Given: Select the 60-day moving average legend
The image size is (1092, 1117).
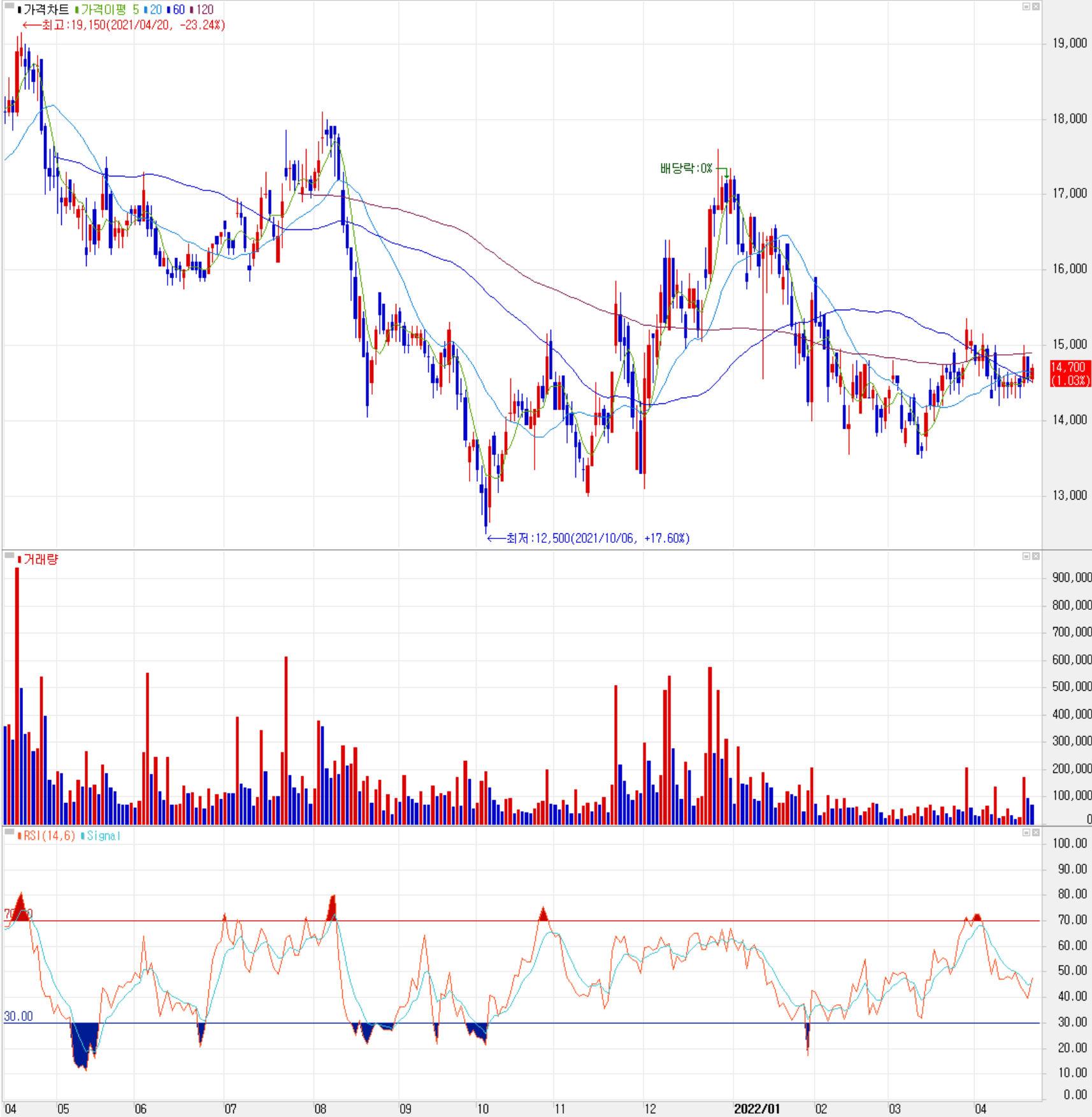Looking at the screenshot, I should [x=179, y=10].
